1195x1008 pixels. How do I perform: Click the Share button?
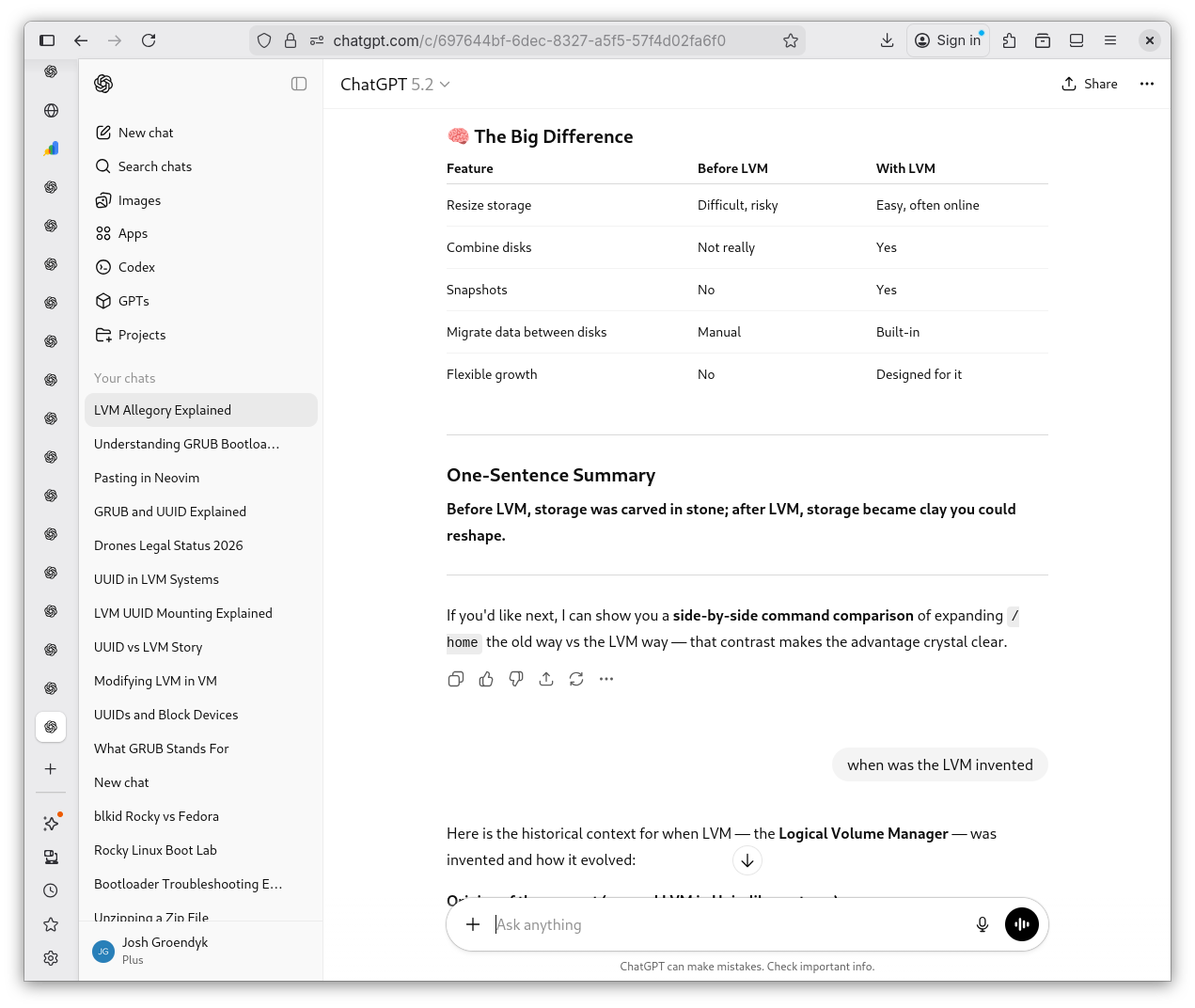(x=1090, y=84)
